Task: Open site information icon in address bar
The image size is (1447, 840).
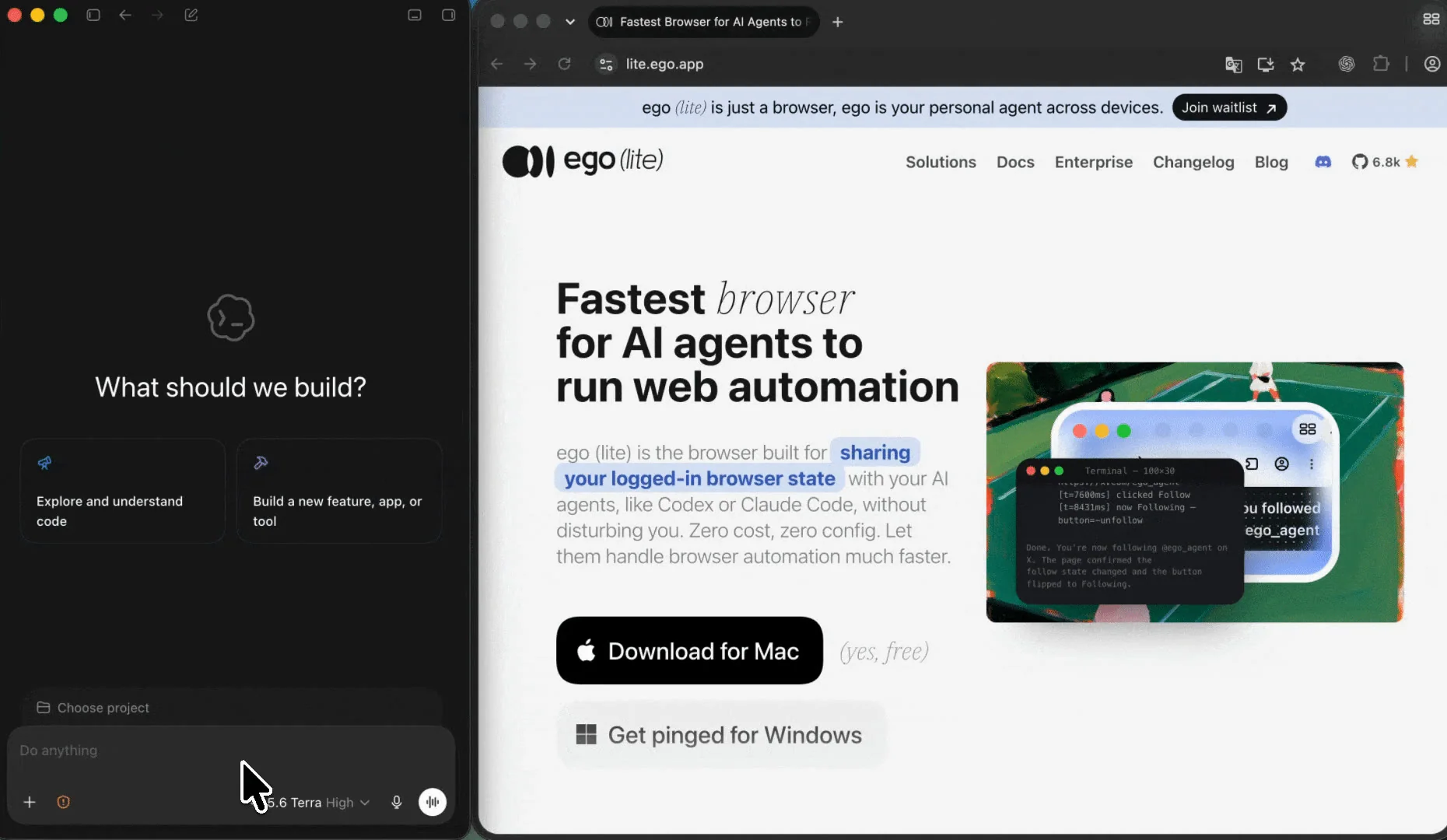Action: (606, 64)
